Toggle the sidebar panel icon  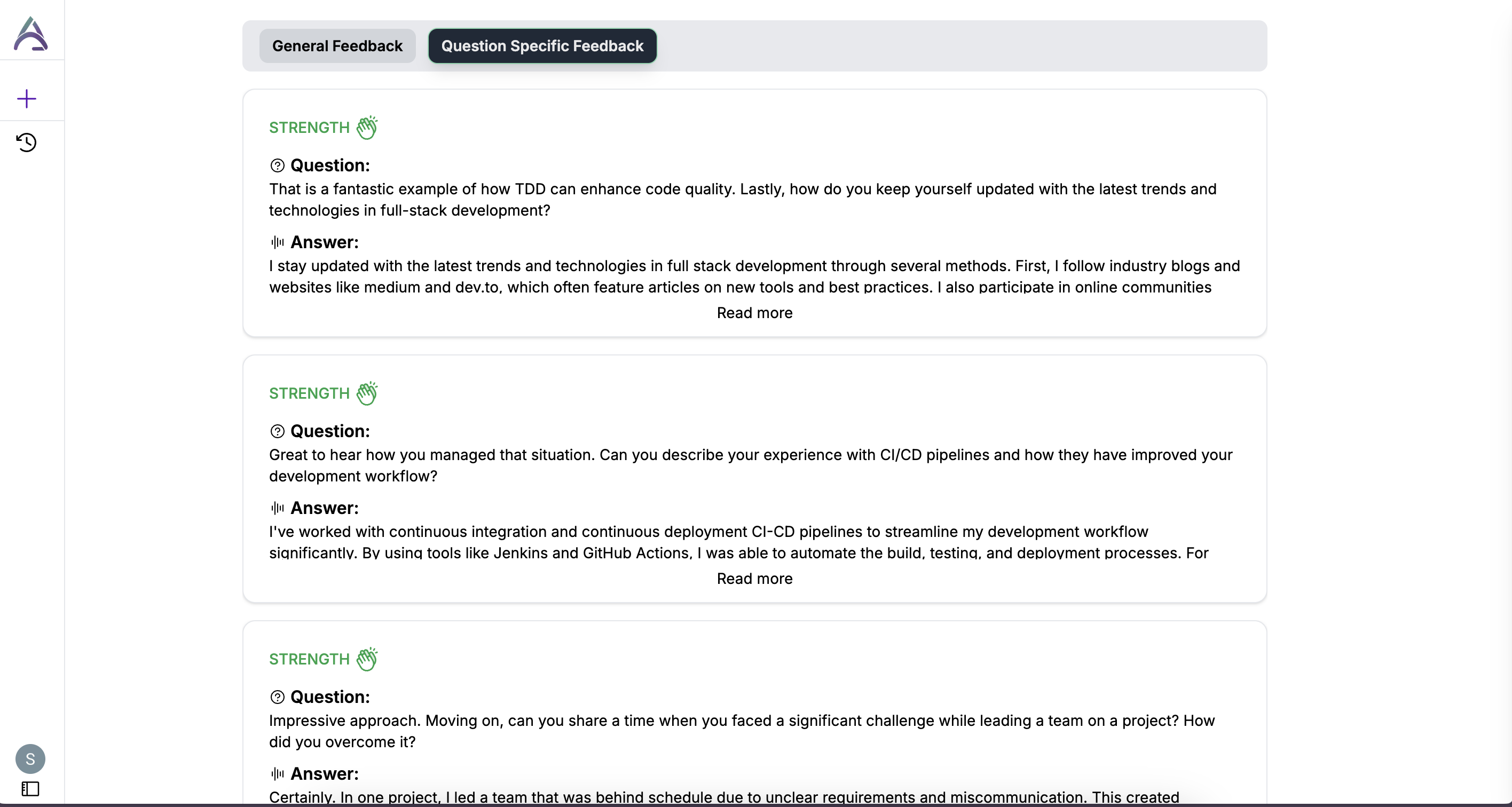(30, 788)
